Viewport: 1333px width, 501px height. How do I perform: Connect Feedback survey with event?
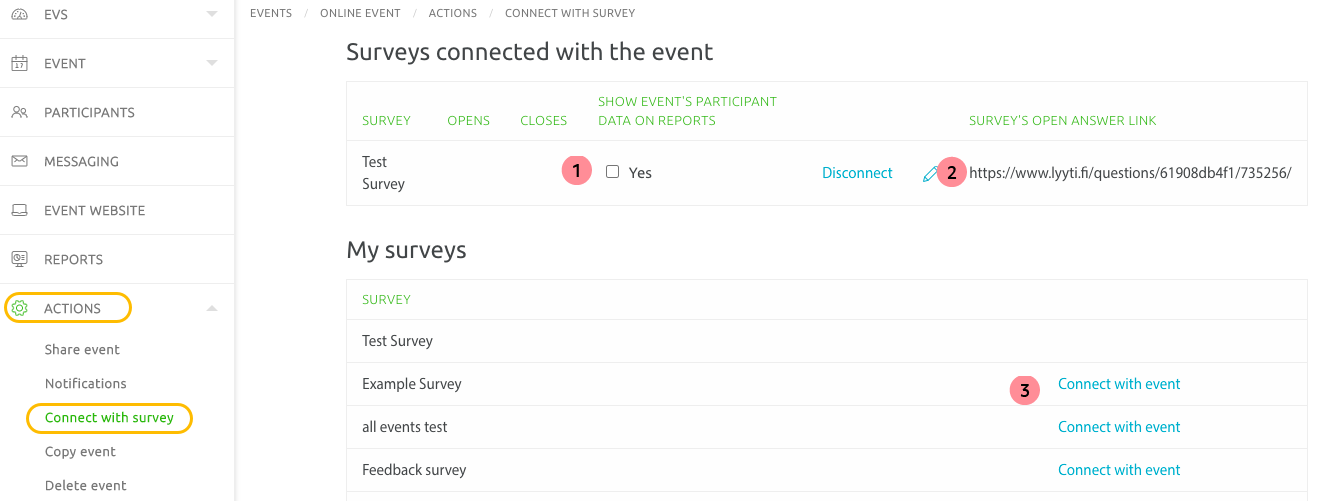click(x=1119, y=470)
